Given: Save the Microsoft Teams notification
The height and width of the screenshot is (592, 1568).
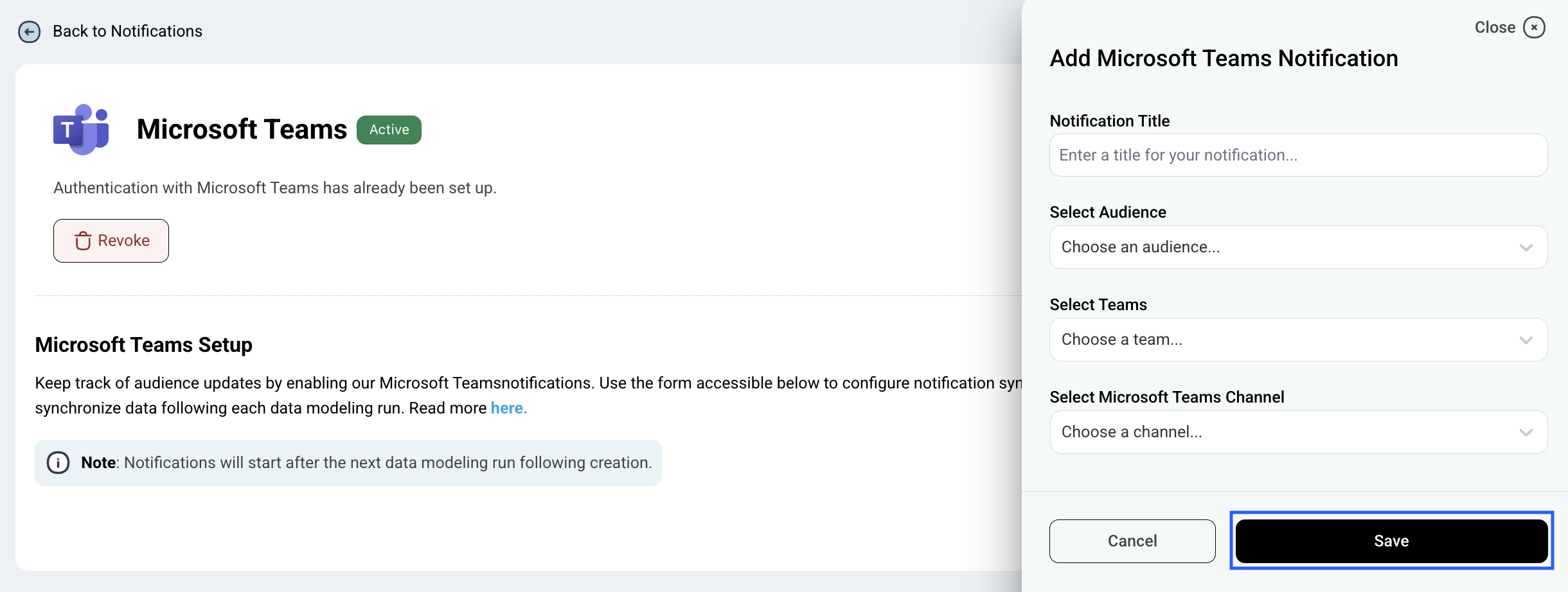Looking at the screenshot, I should pos(1391,541).
